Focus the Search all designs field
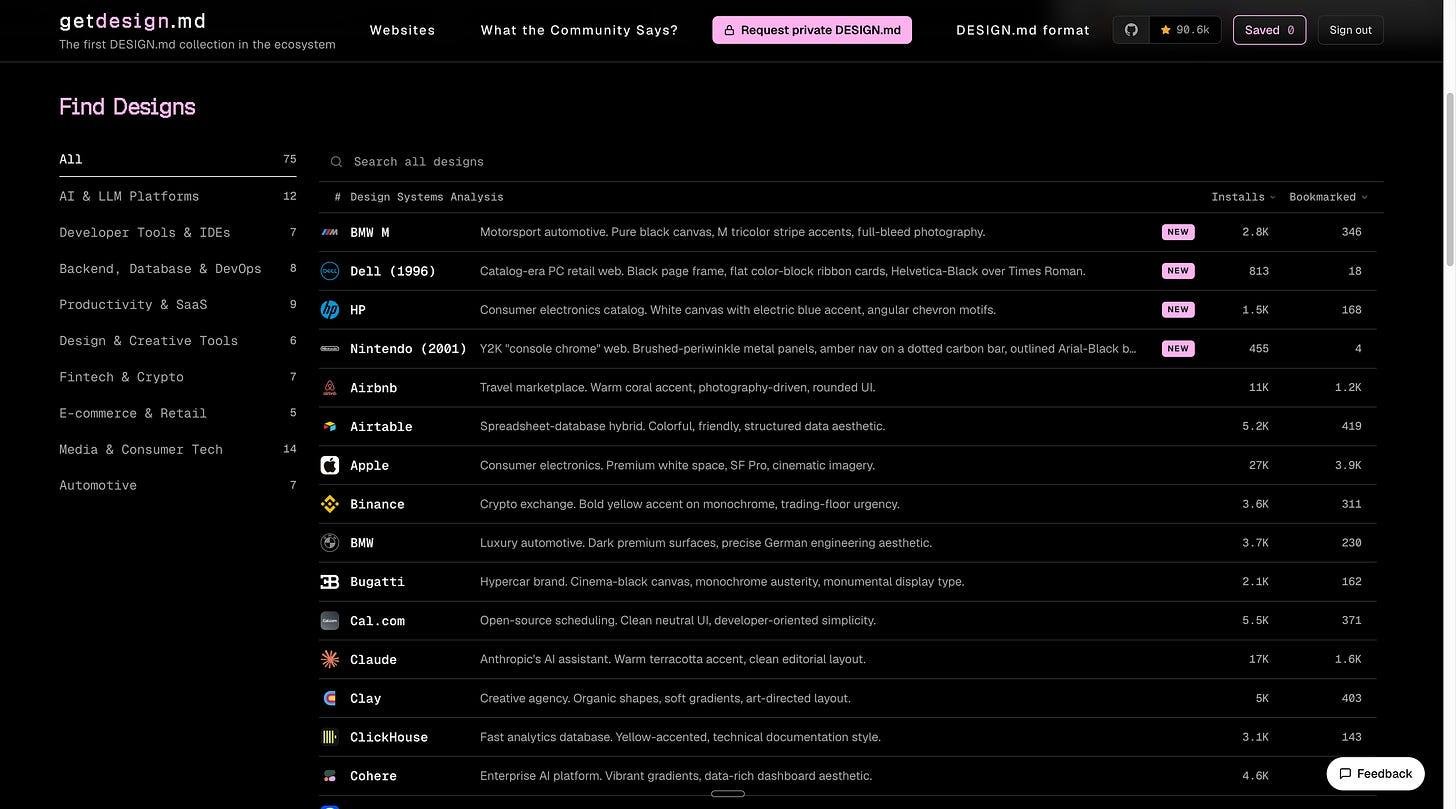1456x809 pixels. pyautogui.click(x=852, y=162)
